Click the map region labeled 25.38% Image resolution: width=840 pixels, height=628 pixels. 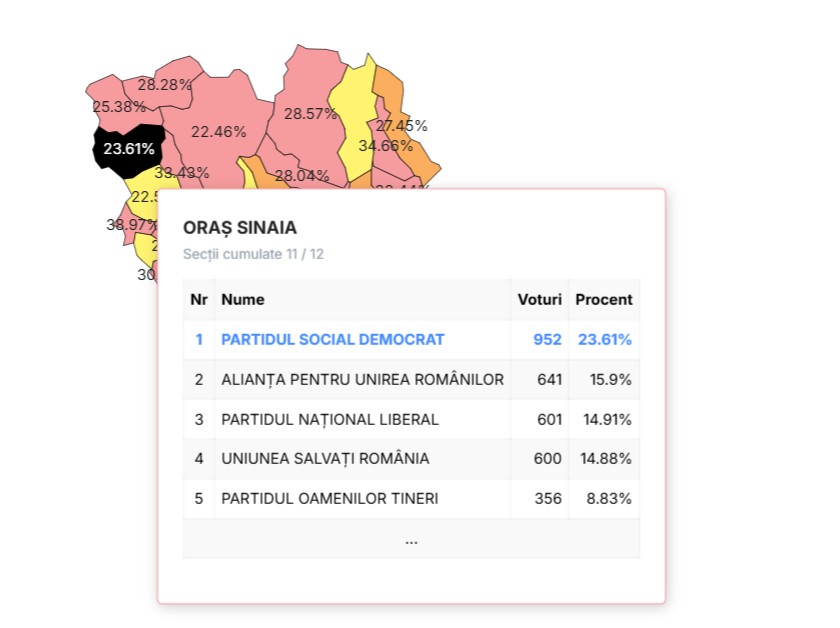point(118,106)
